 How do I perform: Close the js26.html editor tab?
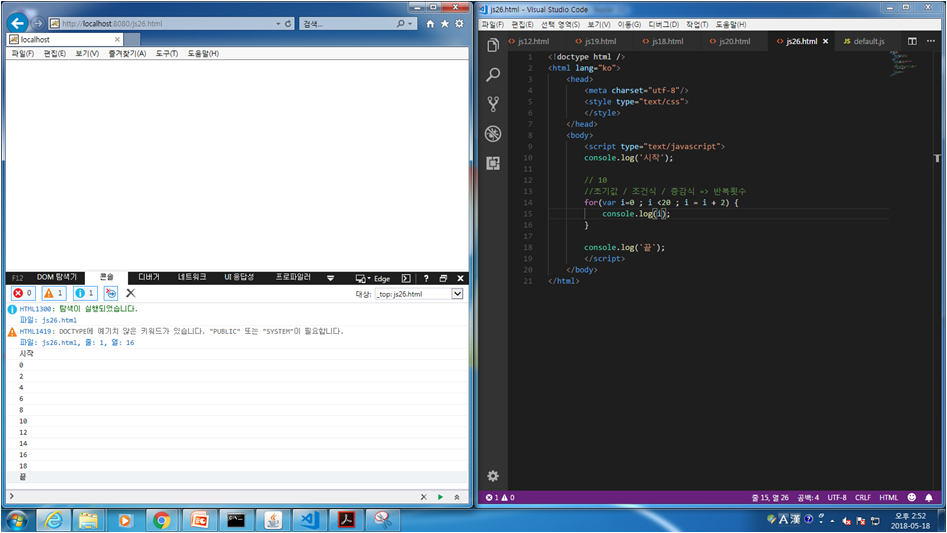pyautogui.click(x=826, y=41)
